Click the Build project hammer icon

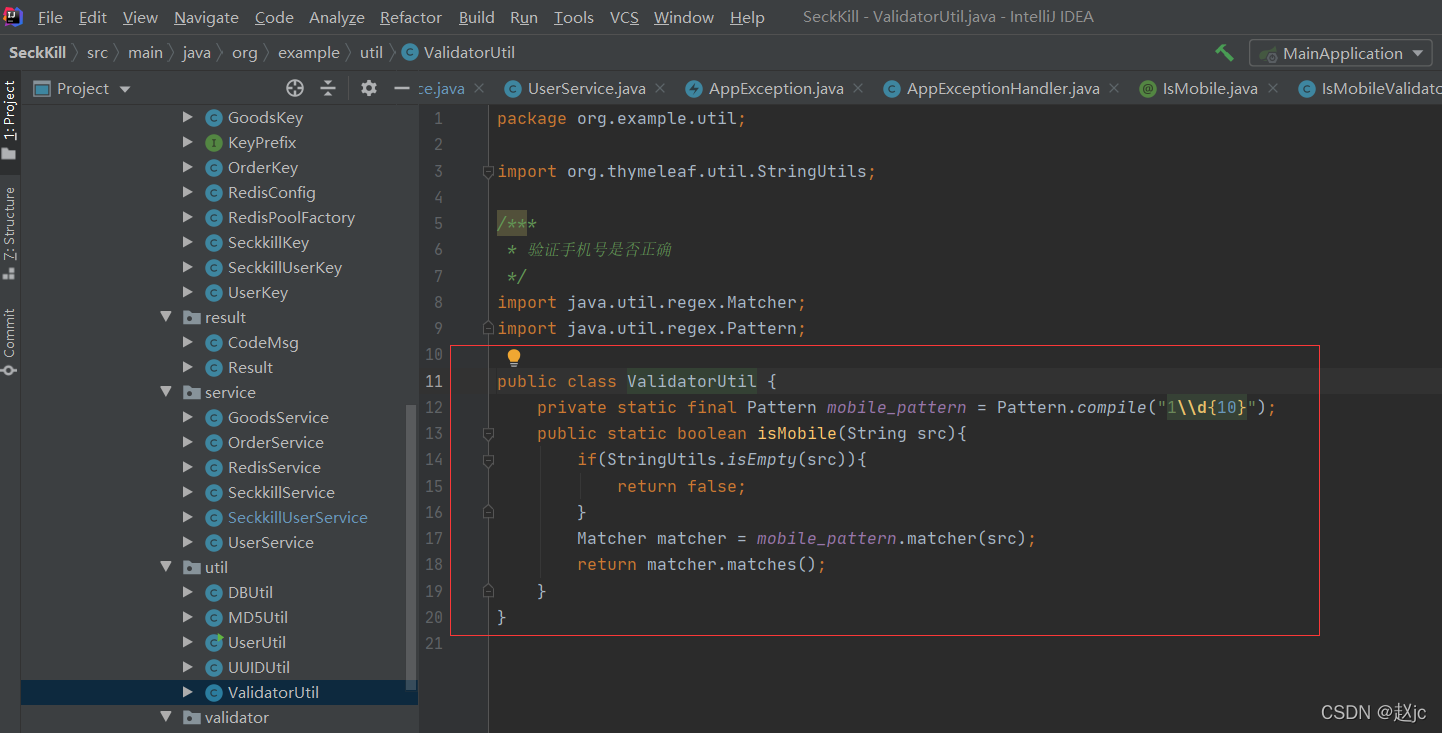coord(1224,53)
